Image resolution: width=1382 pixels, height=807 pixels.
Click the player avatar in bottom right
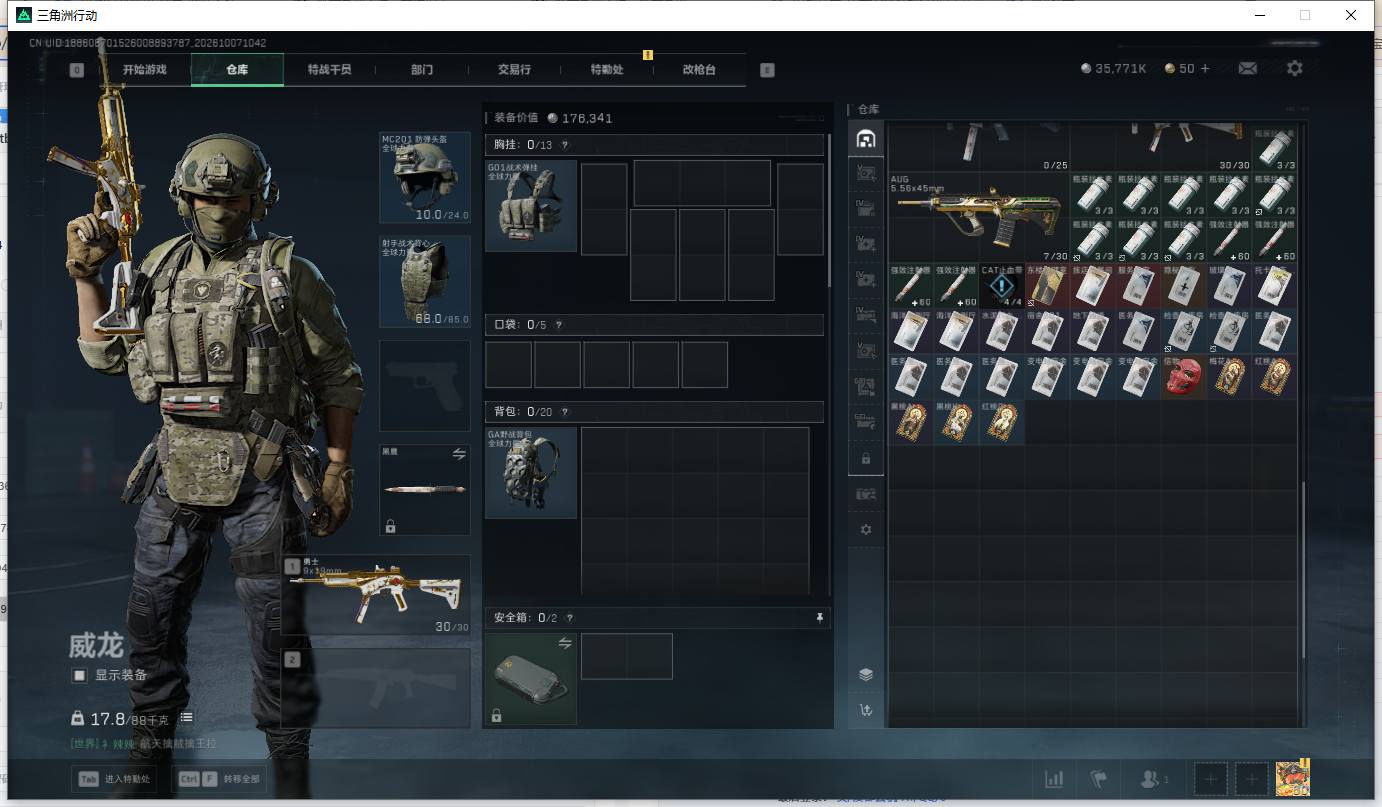tap(1293, 778)
